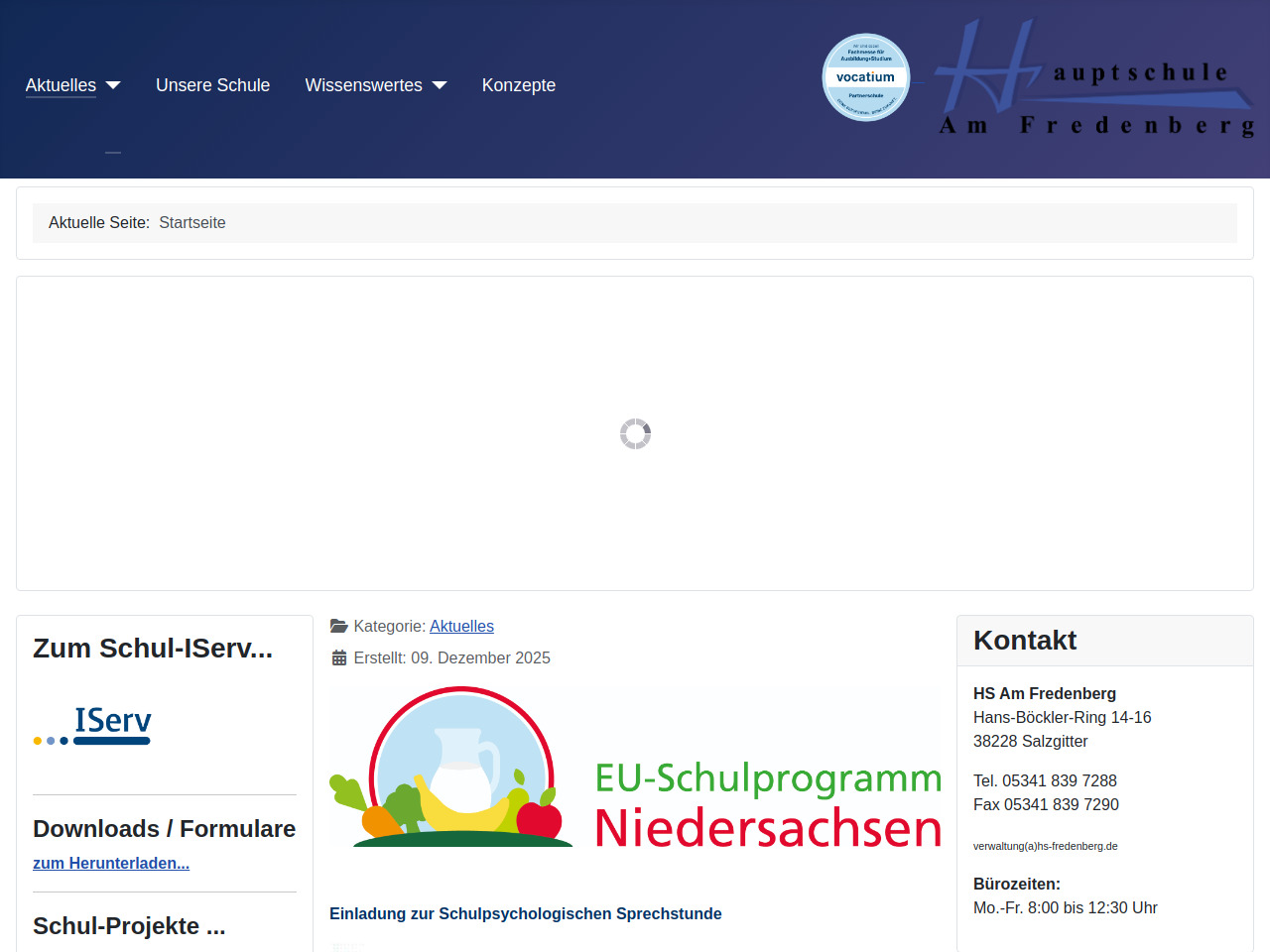Viewport: 1270px width, 952px height.
Task: Click the calendar icon beside Erstellt
Action: coord(338,657)
